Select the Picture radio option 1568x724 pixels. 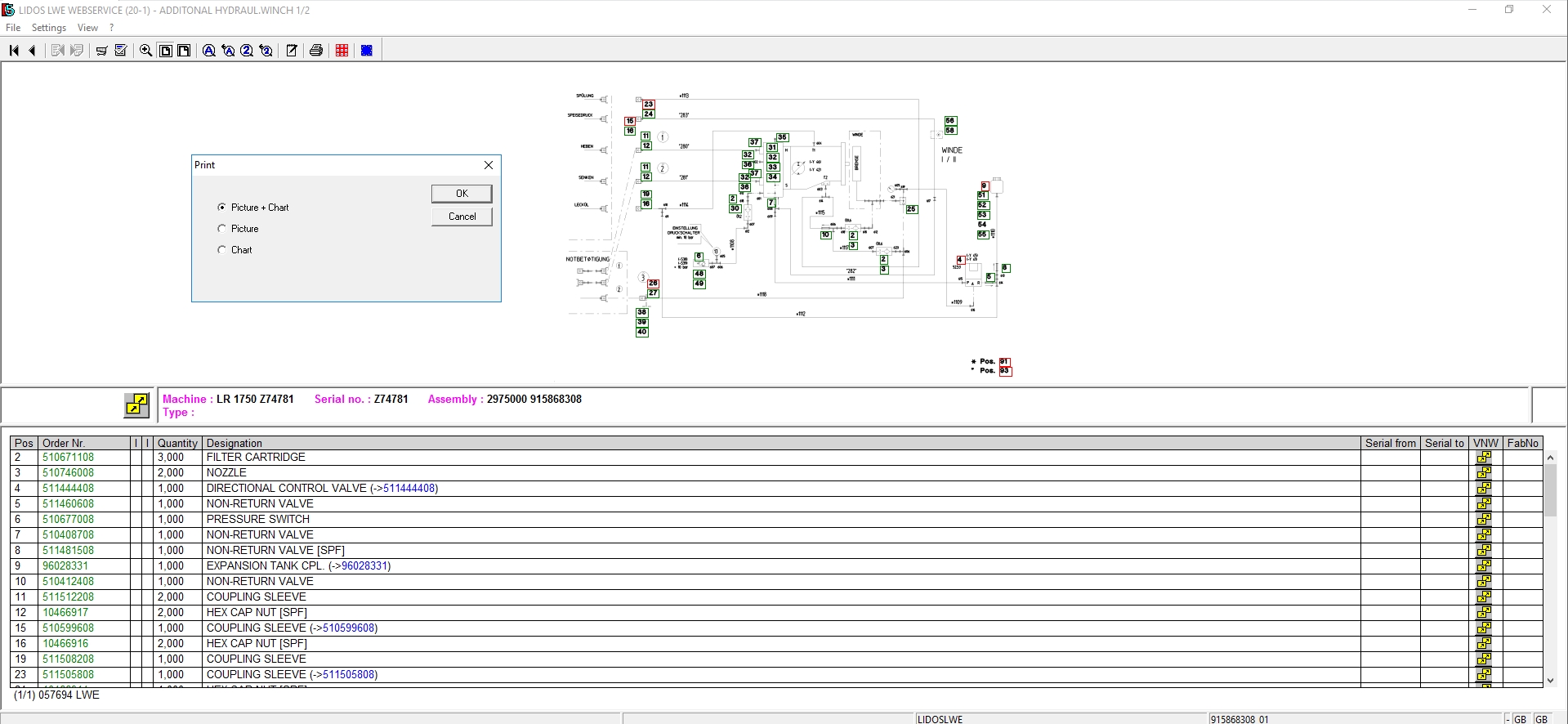[x=221, y=229]
